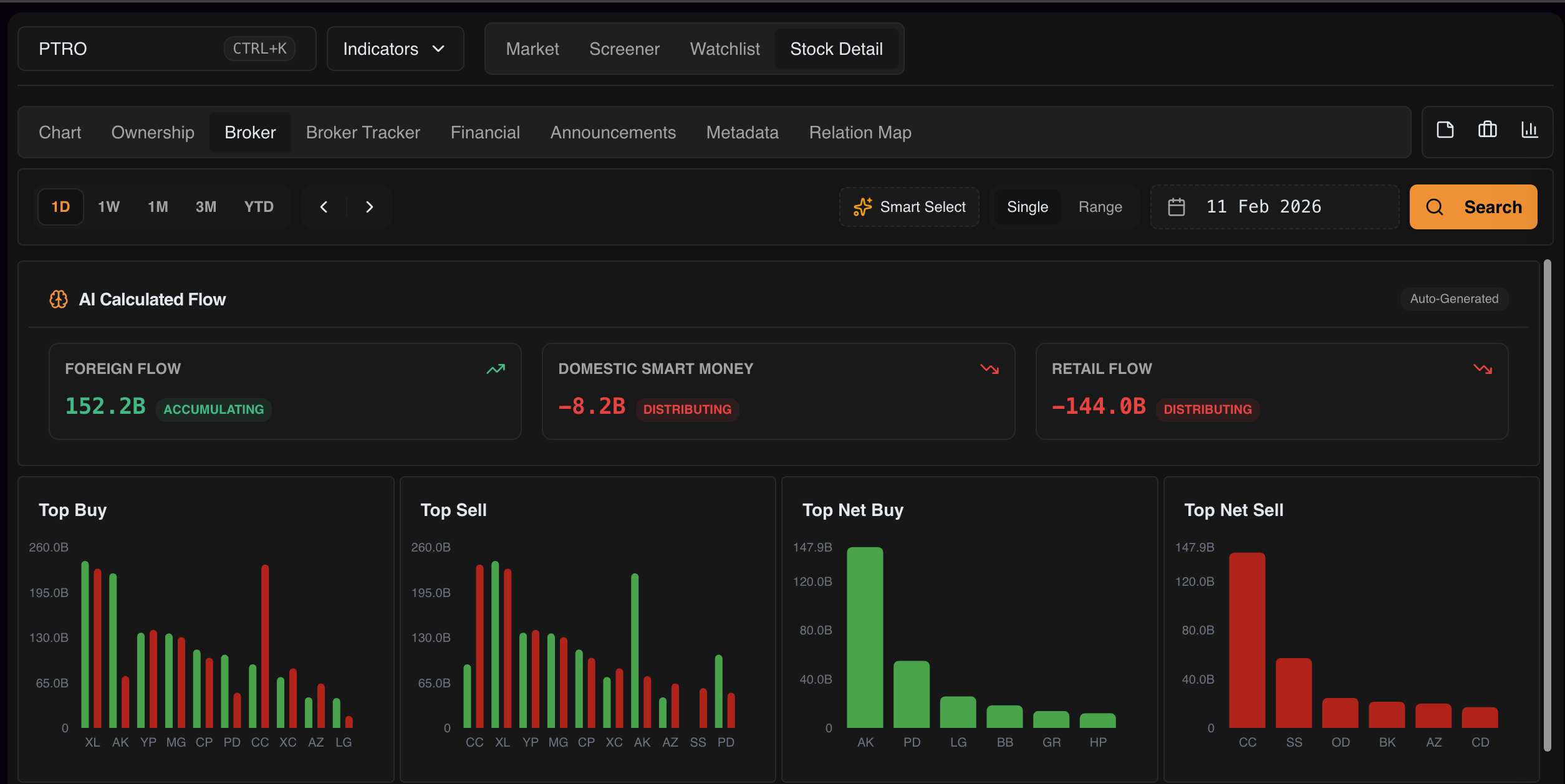The image size is (1565, 784).
Task: Switch date mode to Range
Action: tap(1100, 207)
